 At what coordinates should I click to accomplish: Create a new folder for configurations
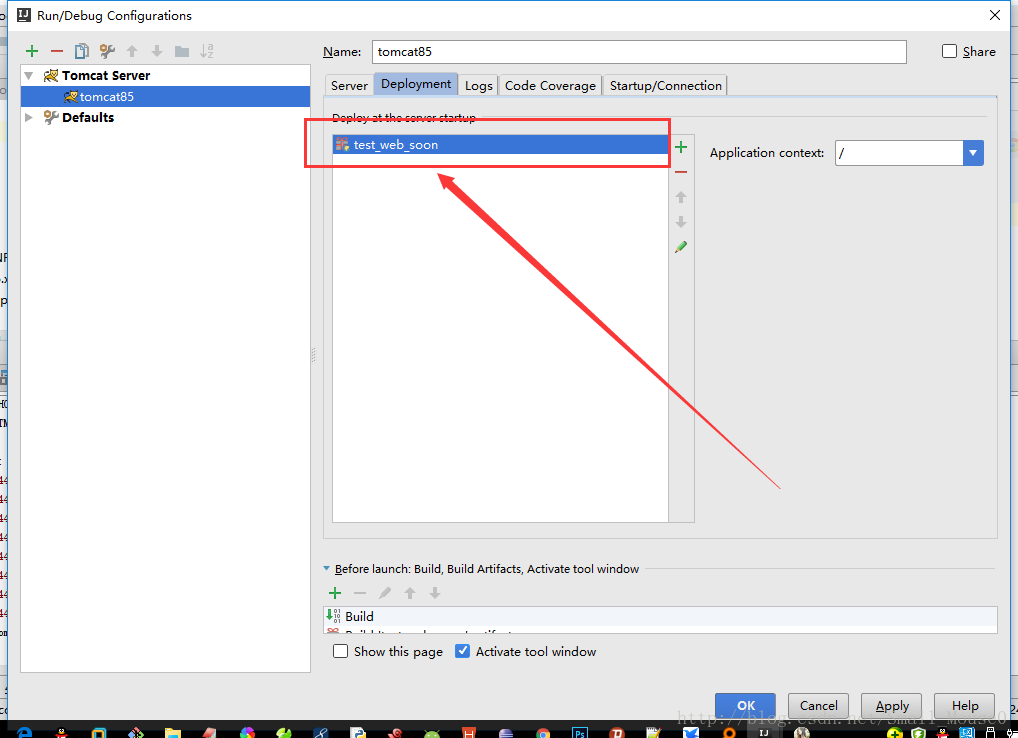click(x=182, y=51)
